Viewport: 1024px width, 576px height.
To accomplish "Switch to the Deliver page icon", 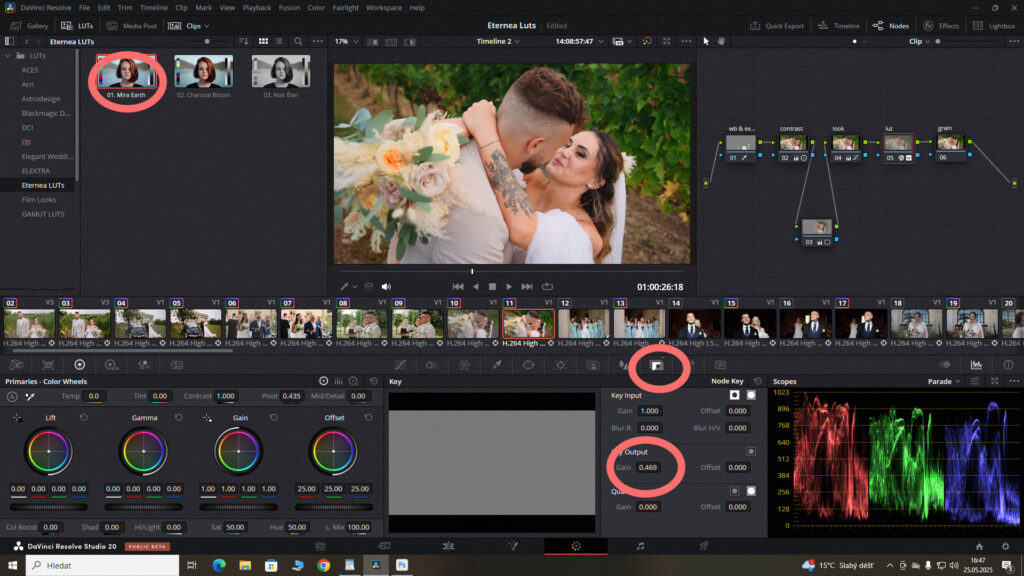I will (703, 546).
